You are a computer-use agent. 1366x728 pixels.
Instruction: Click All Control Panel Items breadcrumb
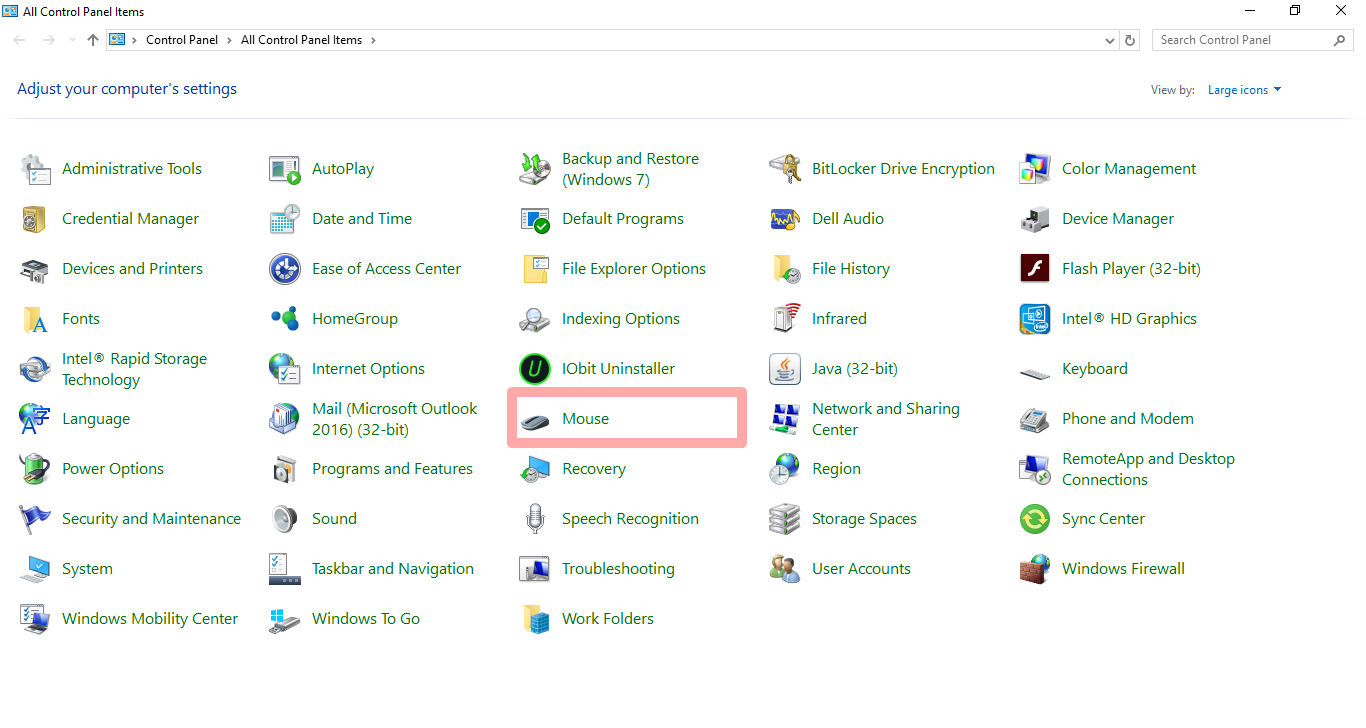(302, 40)
